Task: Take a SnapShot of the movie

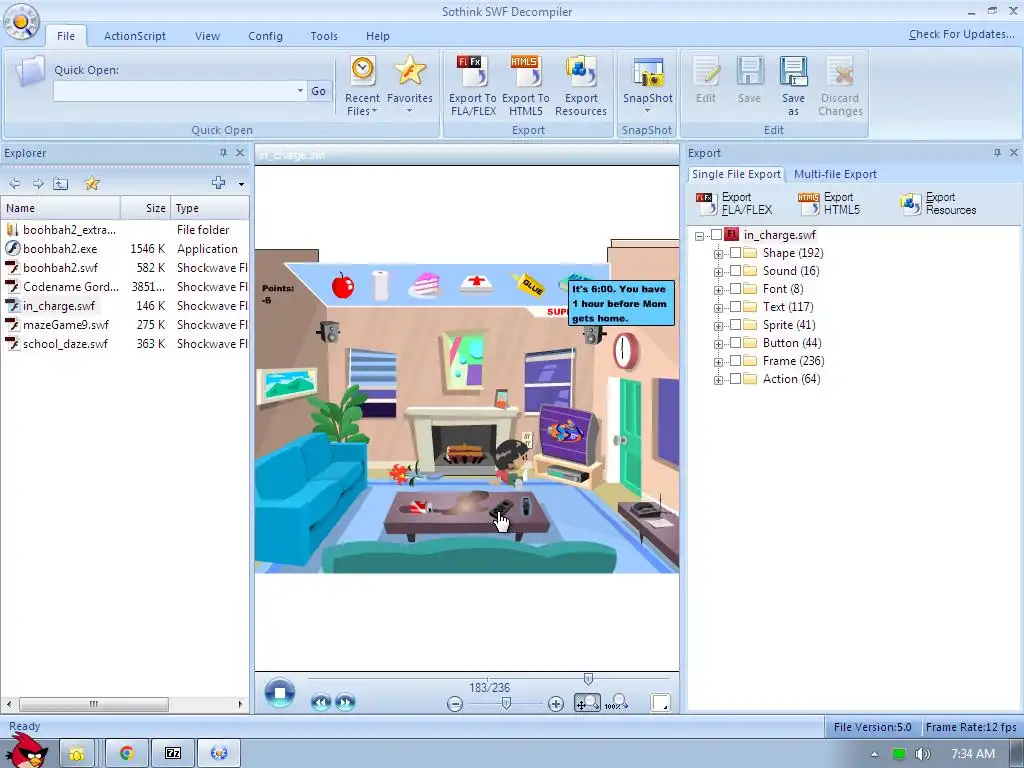Action: 647,85
